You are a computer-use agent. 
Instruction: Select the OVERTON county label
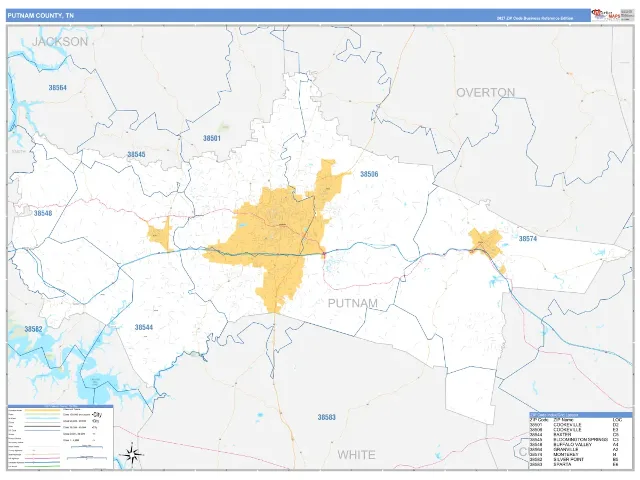click(485, 93)
